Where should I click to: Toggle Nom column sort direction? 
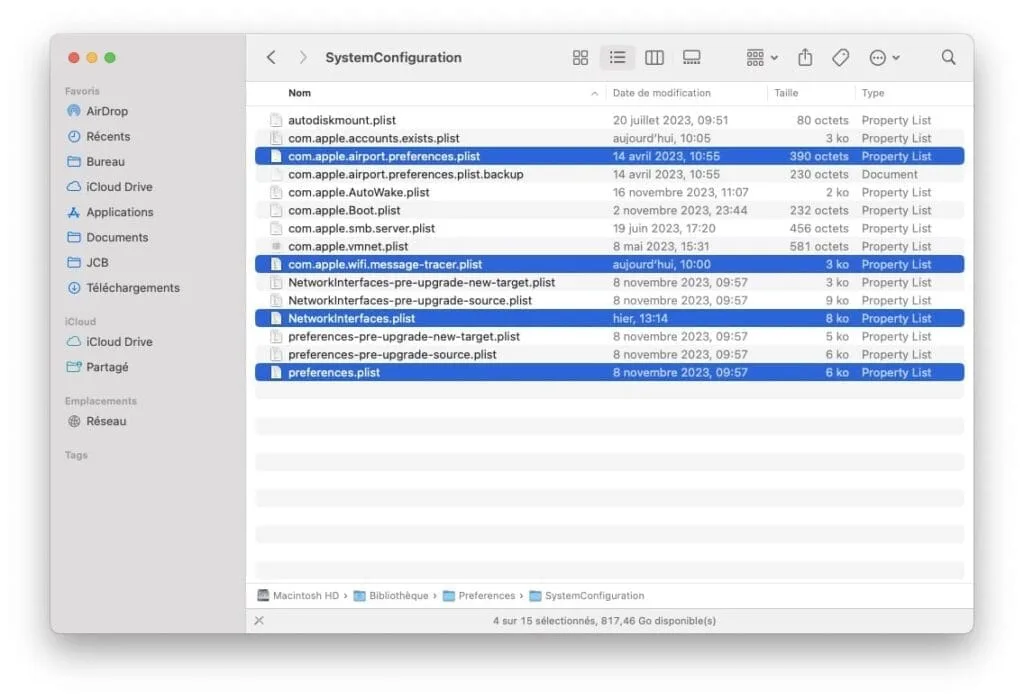click(x=300, y=92)
